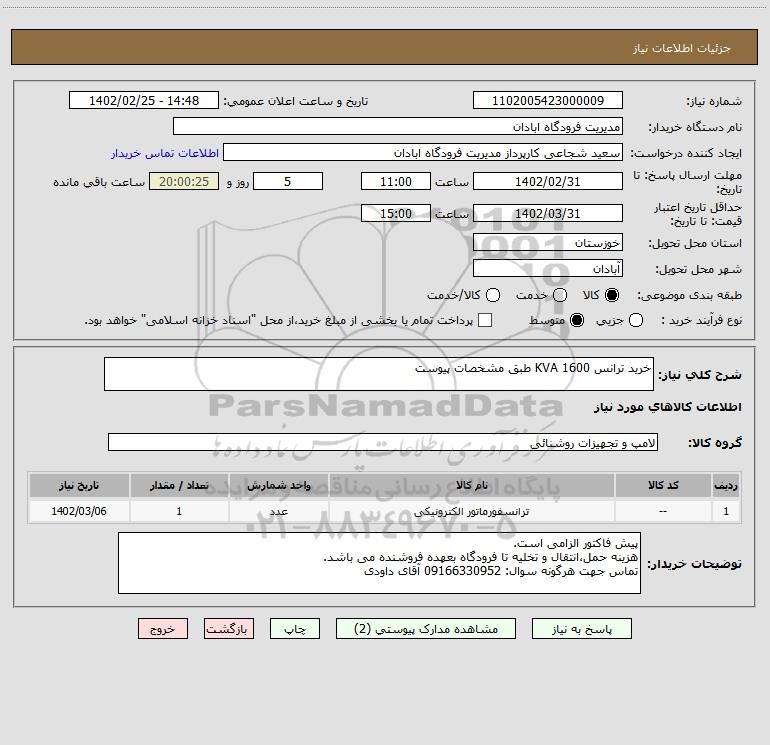The height and width of the screenshot is (745, 770).
Task: Click the need number field 1102005423000009
Action: click(x=548, y=100)
